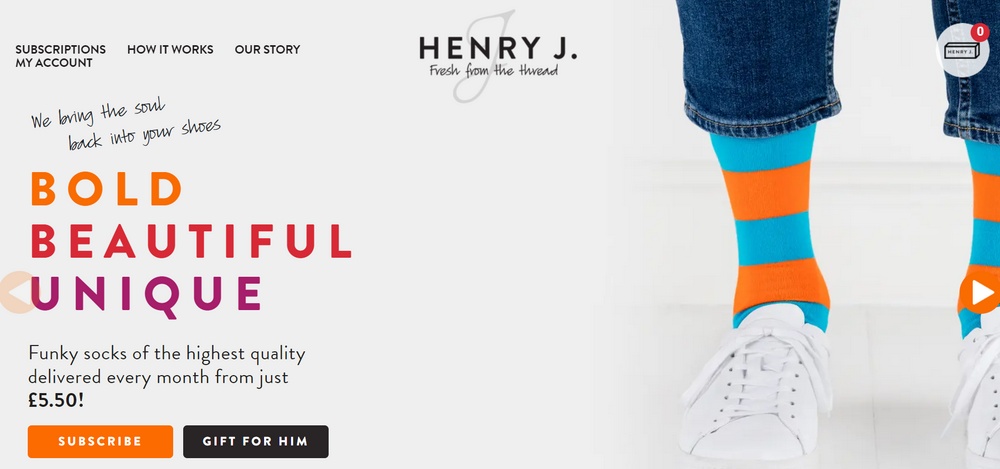This screenshot has height=469, width=1000.
Task: Click the £5.50 price text
Action: (55, 400)
